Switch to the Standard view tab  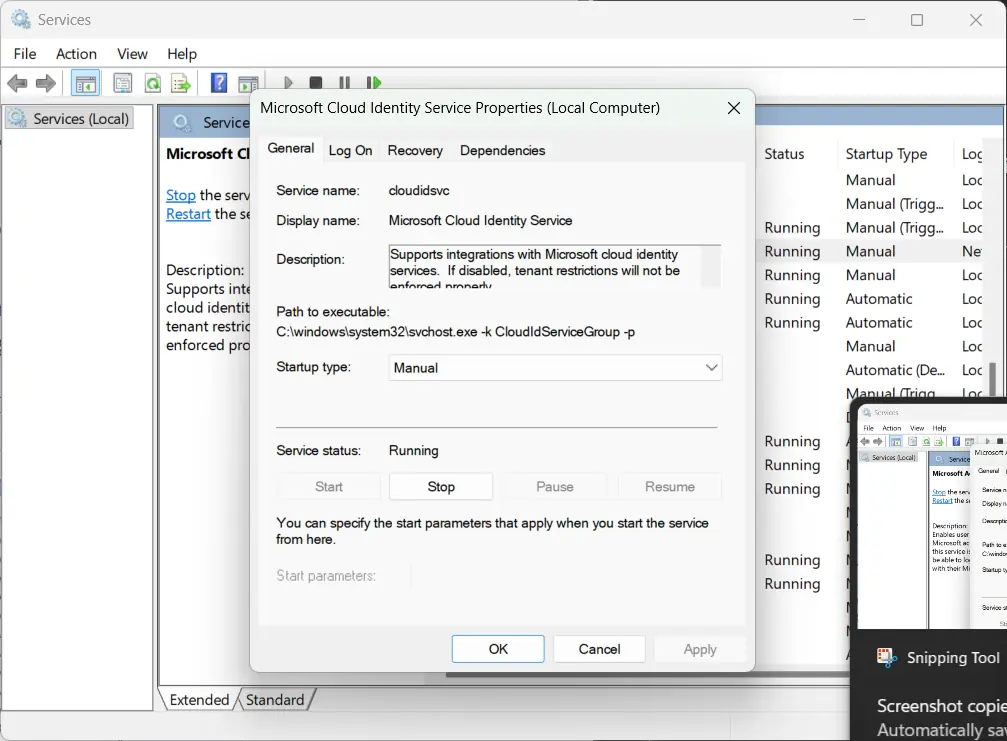pos(275,699)
